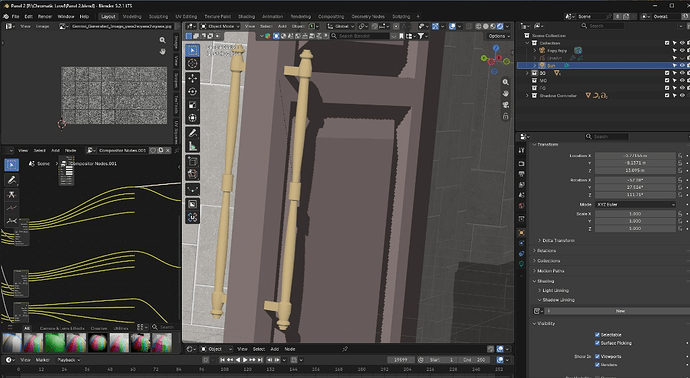Select the Select Box tool in compositor
690x378 pixels.
[11, 165]
